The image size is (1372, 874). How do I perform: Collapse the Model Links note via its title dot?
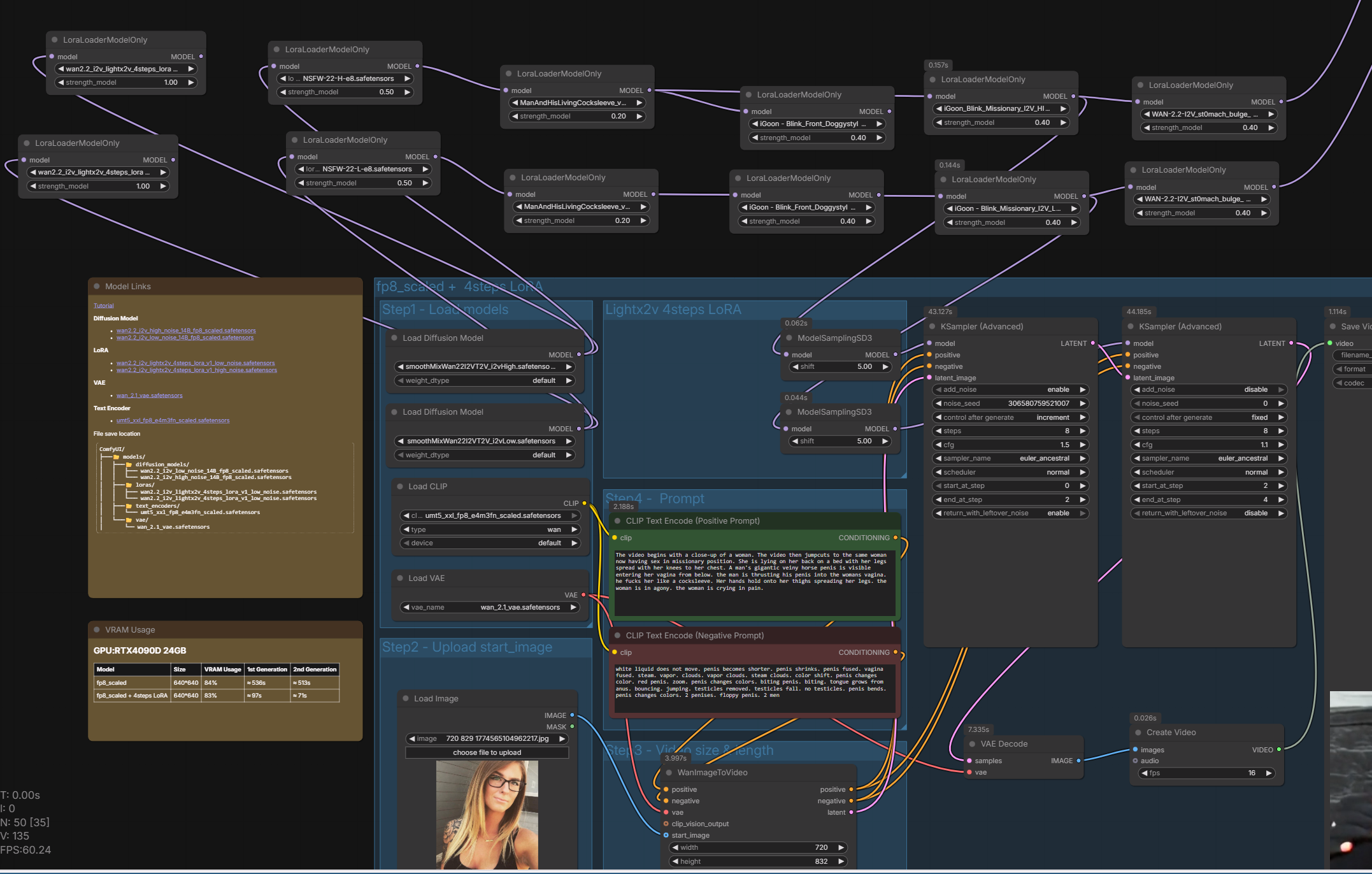point(97,287)
